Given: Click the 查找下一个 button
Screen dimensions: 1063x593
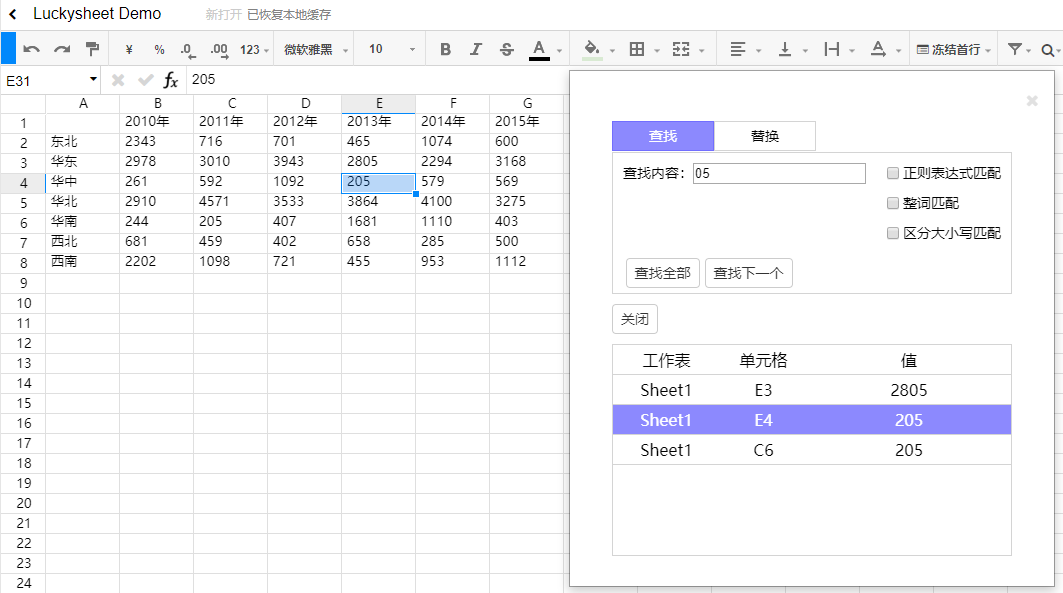Looking at the screenshot, I should click(748, 272).
